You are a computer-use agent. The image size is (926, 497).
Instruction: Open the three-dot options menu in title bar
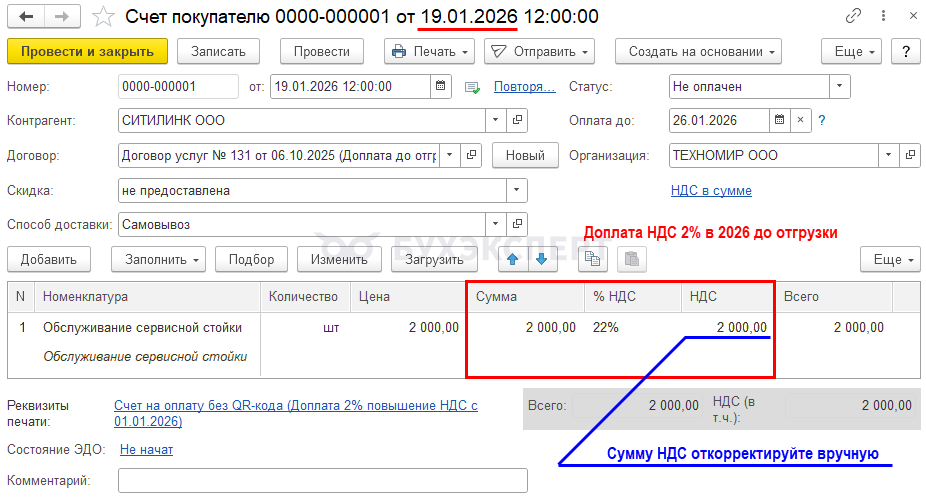click(883, 16)
